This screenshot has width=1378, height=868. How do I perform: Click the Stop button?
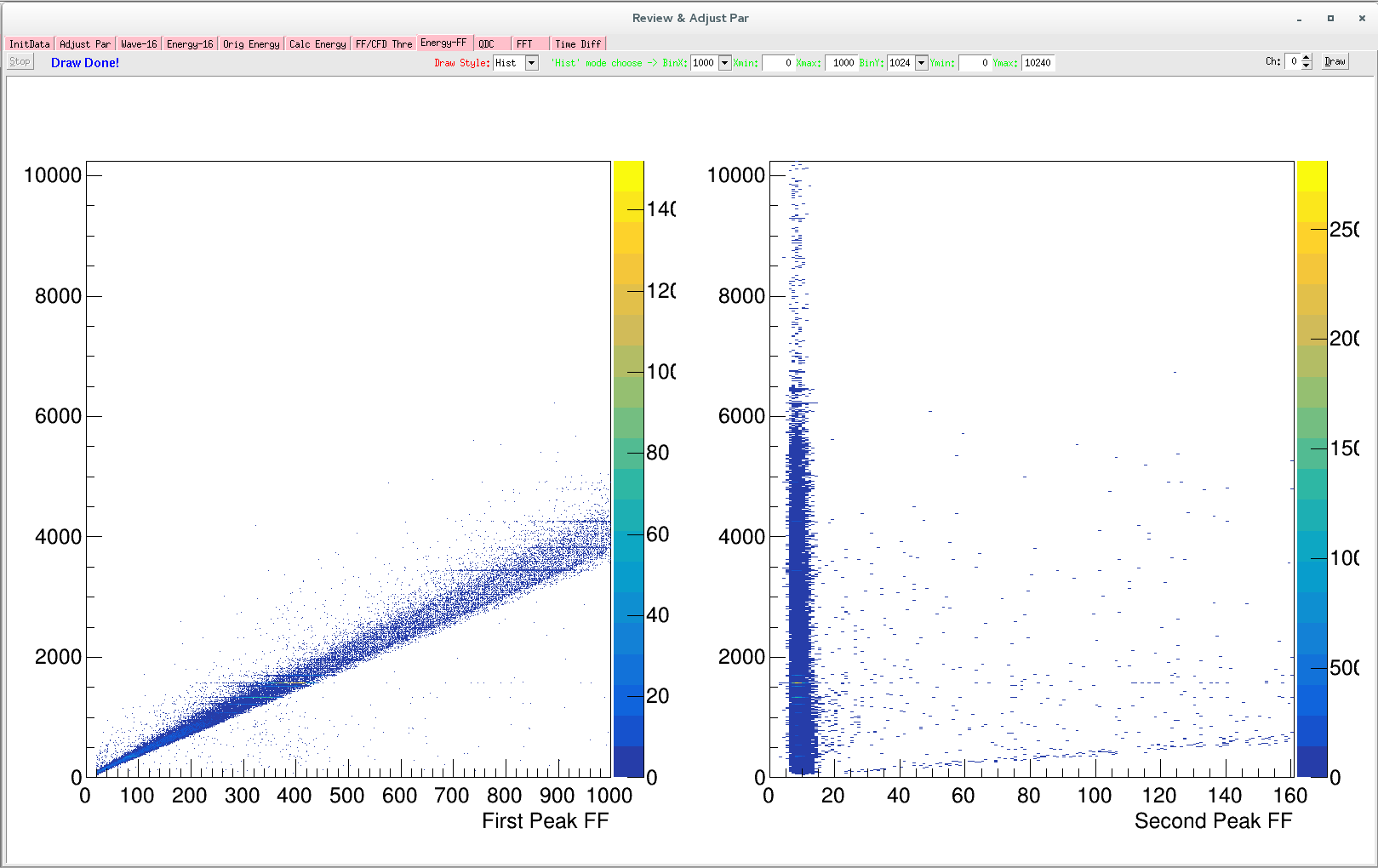pos(20,61)
